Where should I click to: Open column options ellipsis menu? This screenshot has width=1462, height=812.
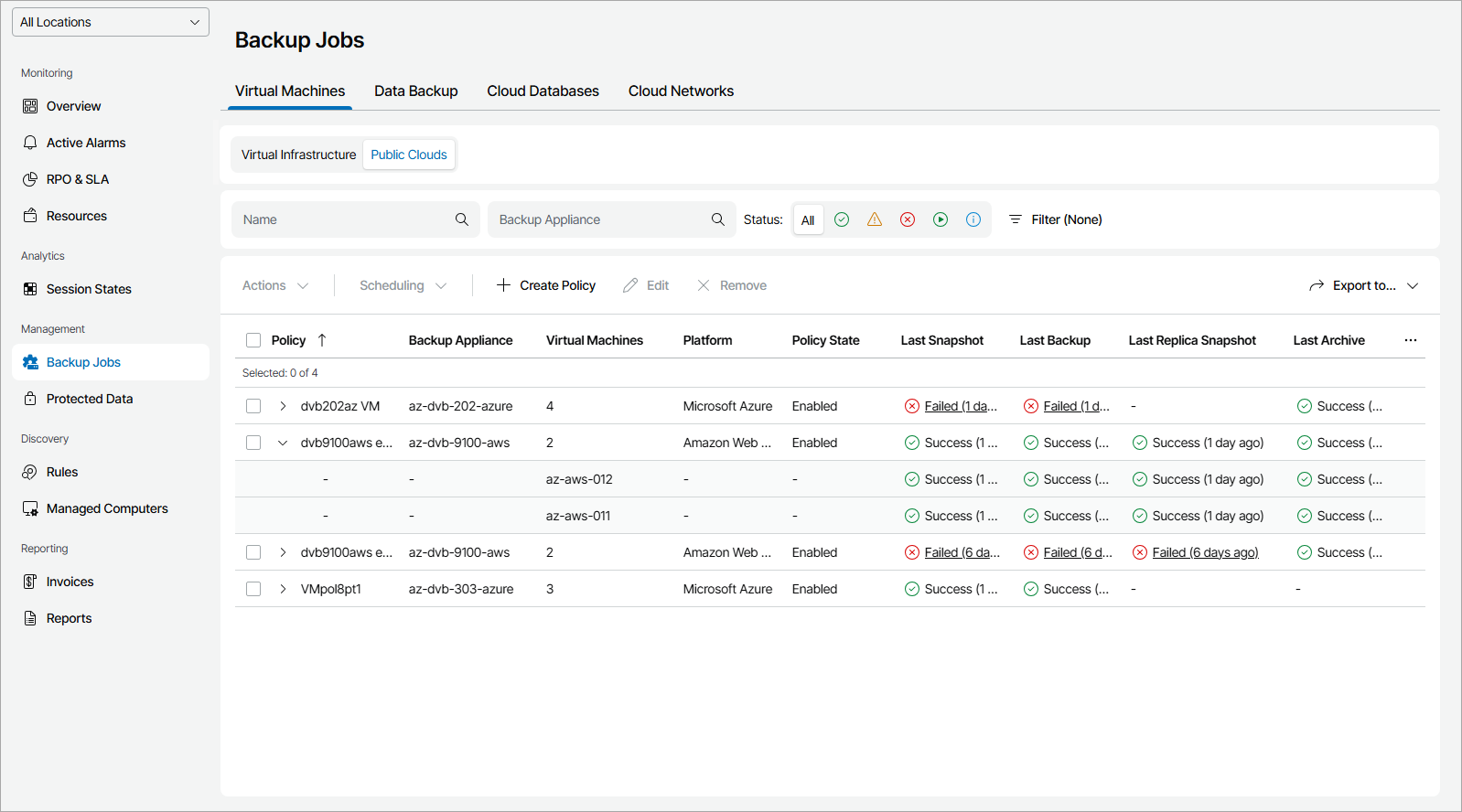click(1411, 340)
